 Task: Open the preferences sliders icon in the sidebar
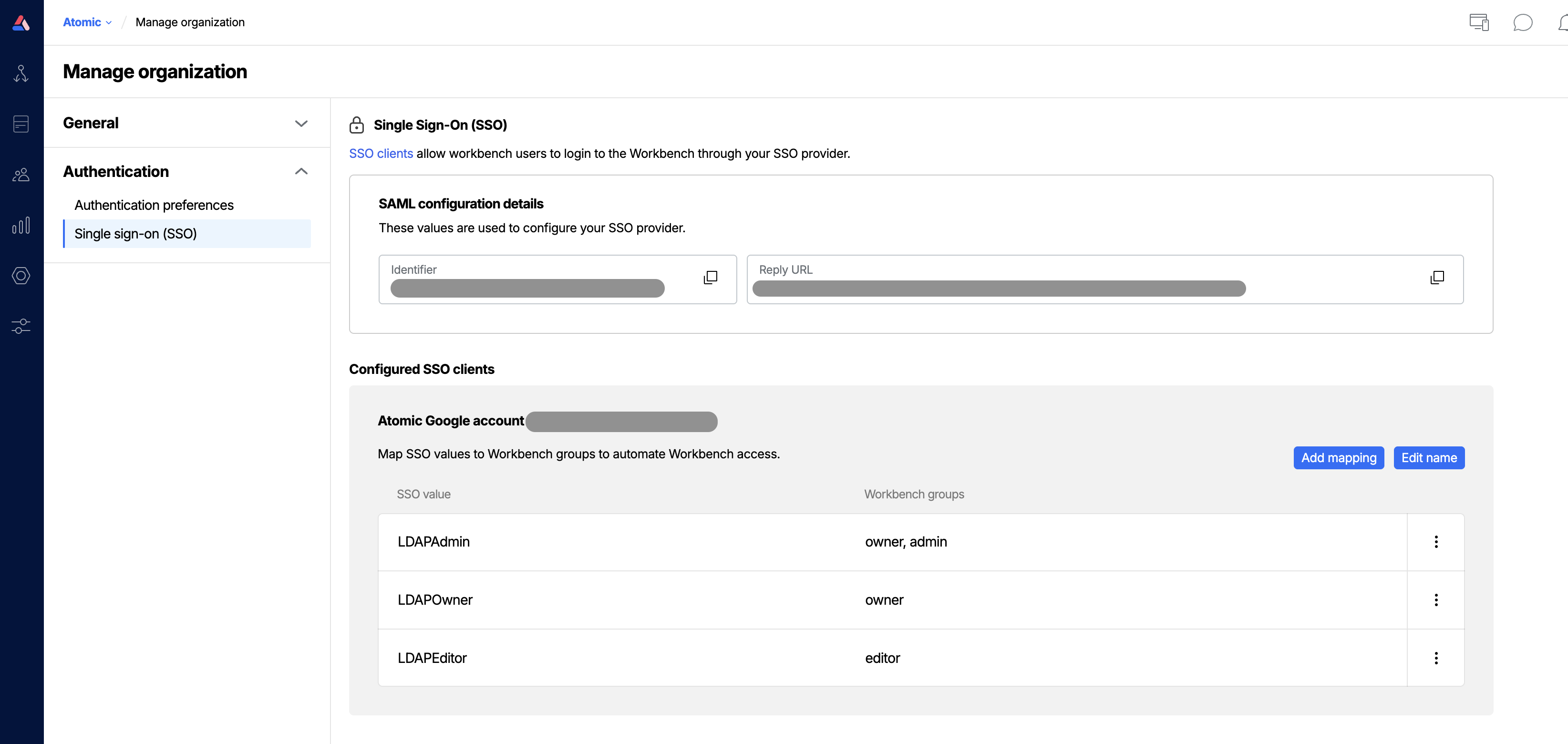pyautogui.click(x=21, y=326)
